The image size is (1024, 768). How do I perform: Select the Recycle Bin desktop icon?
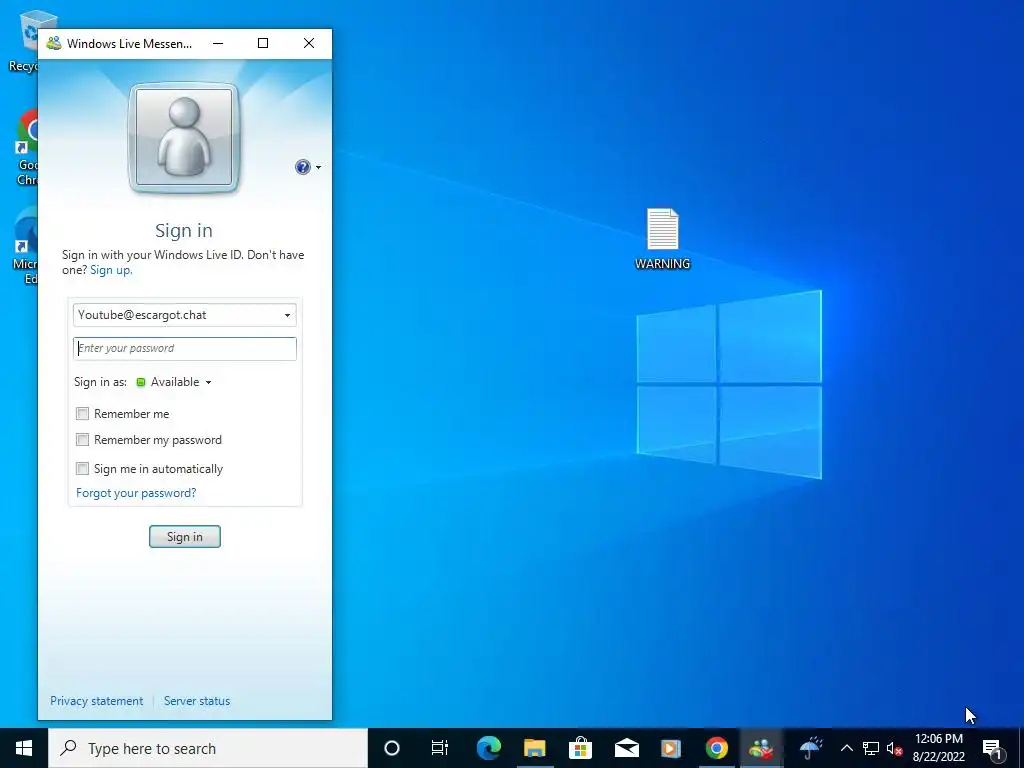[x=24, y=40]
